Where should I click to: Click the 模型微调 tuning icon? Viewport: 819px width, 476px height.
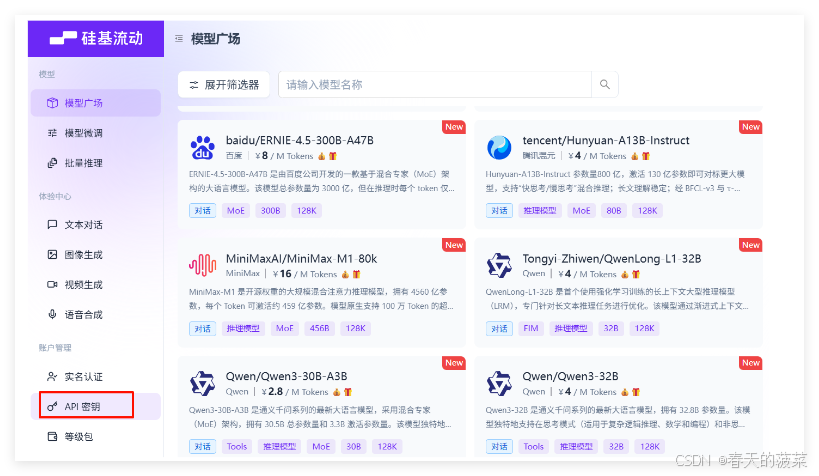[x=52, y=133]
